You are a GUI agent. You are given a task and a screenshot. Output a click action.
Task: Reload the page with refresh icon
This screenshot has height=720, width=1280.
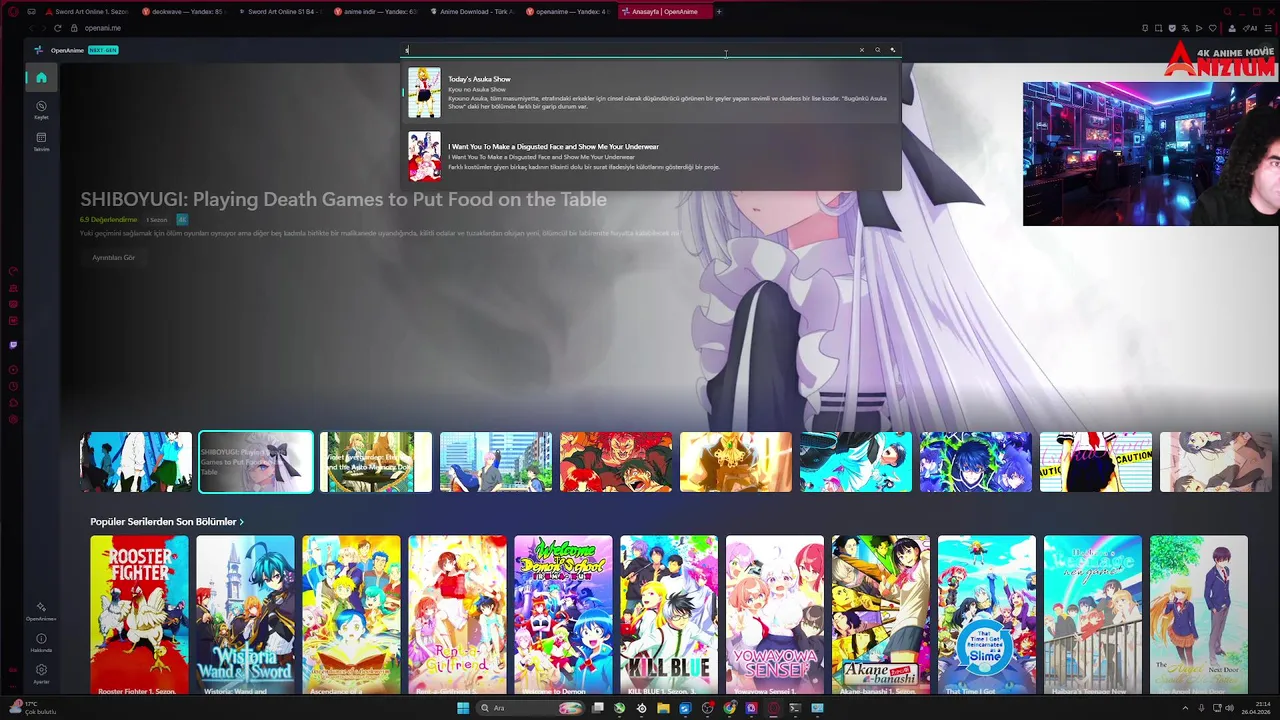[x=58, y=28]
